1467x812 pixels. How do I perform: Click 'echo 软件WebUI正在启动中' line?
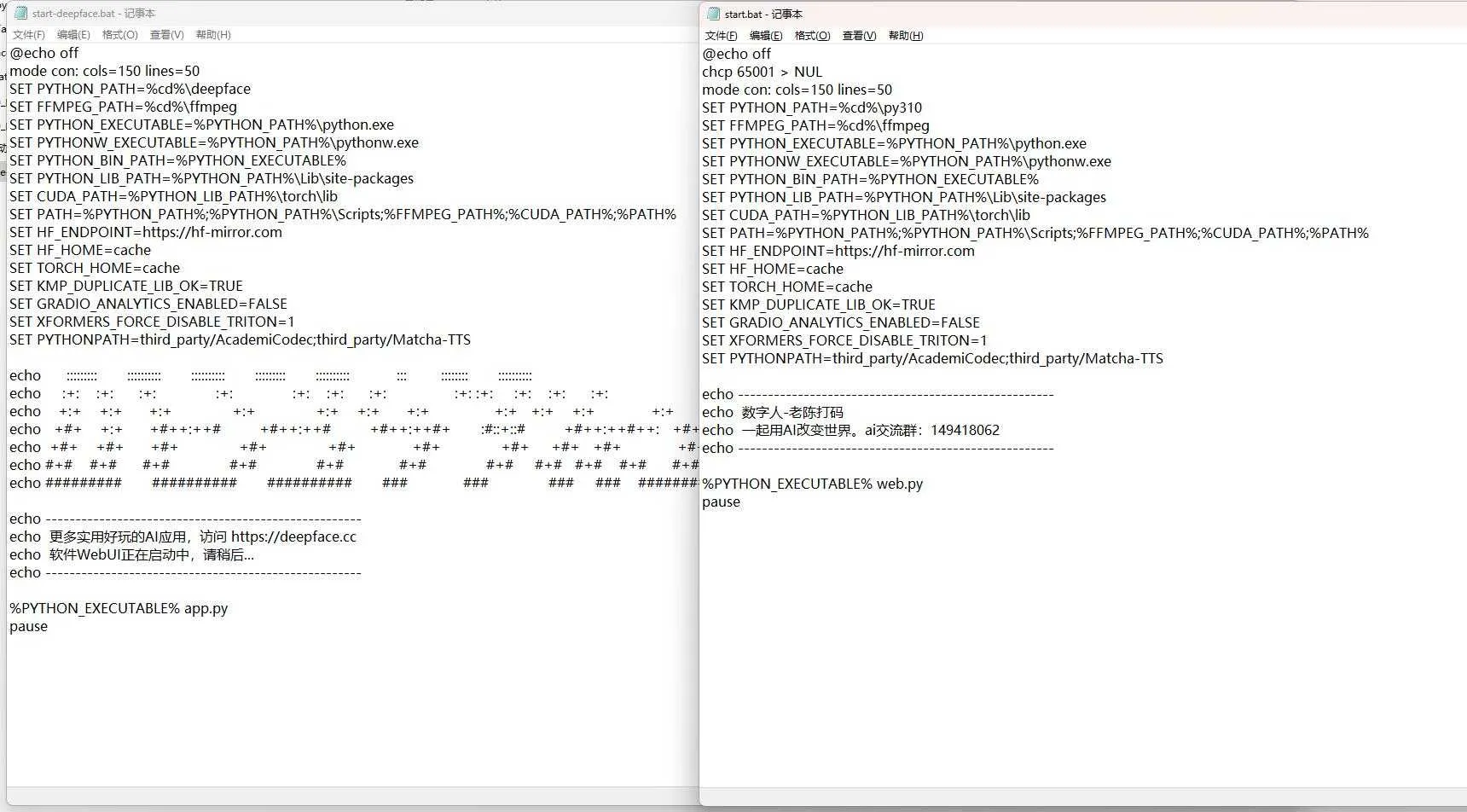point(132,554)
